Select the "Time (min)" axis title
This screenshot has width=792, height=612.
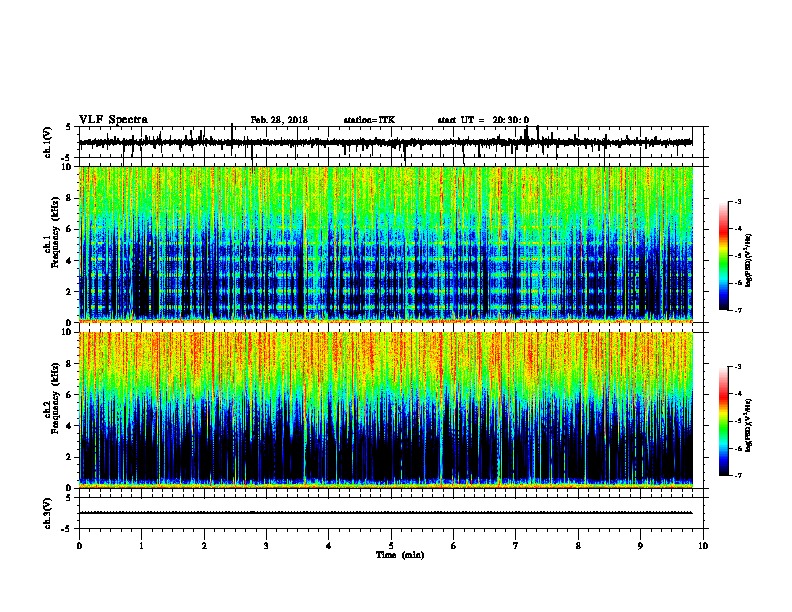click(400, 555)
